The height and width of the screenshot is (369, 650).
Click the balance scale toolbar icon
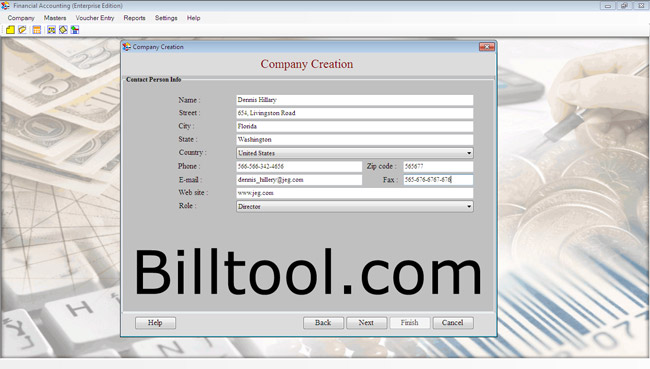pyautogui.click(x=51, y=30)
